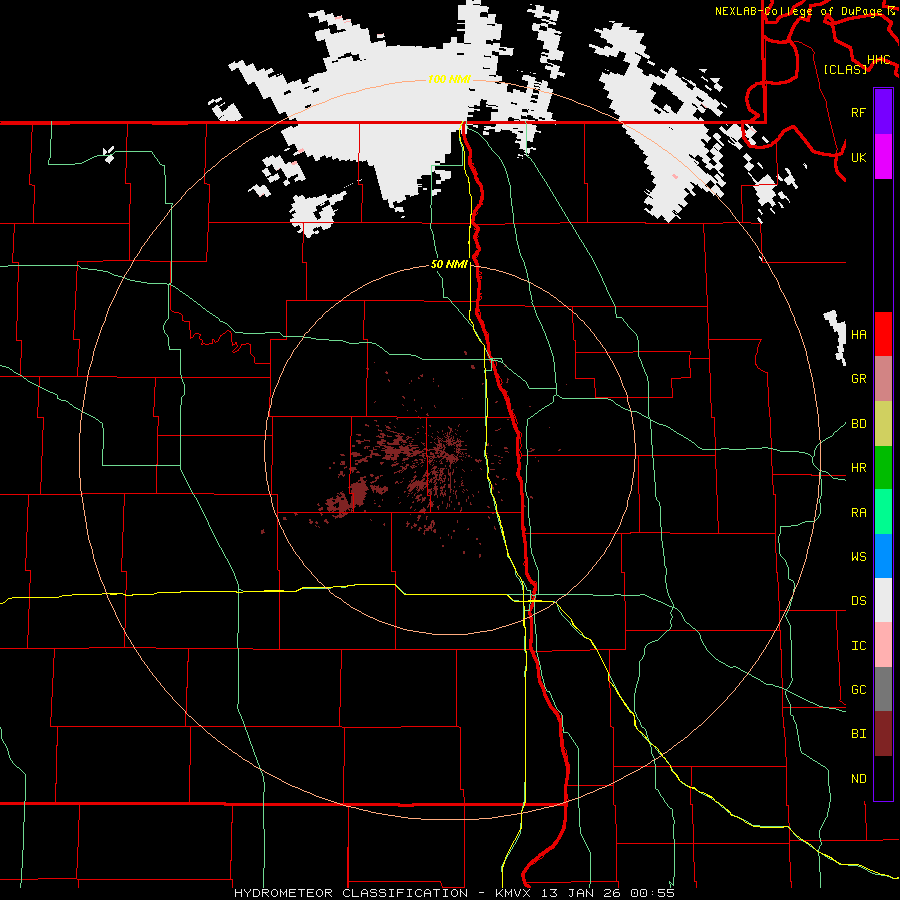900x900 pixels.
Task: Click the '00:55' timestamp
Action: (x=652, y=893)
